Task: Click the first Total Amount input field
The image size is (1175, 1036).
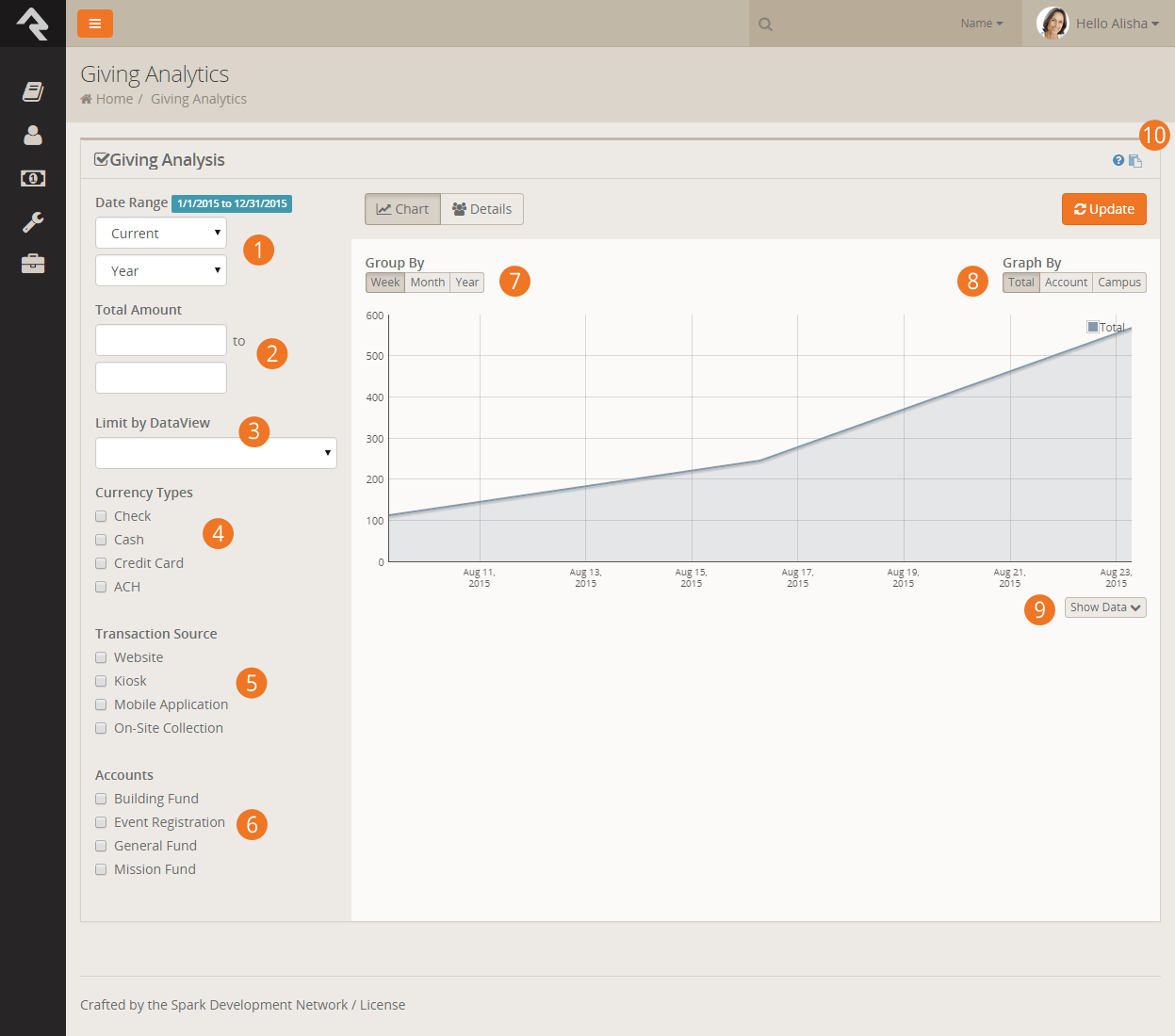Action: coord(161,340)
